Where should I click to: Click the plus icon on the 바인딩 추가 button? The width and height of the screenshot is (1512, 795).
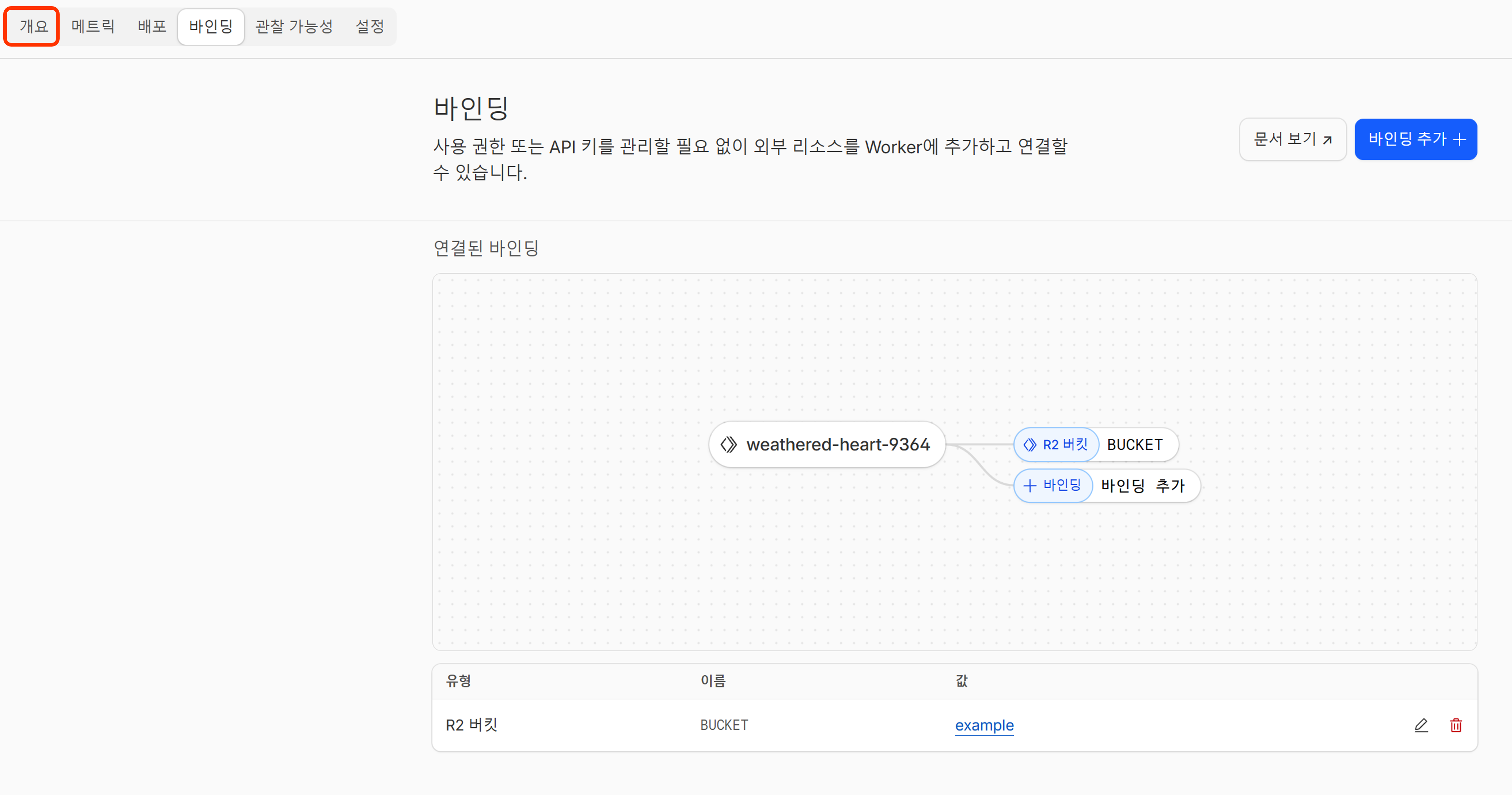(1460, 139)
